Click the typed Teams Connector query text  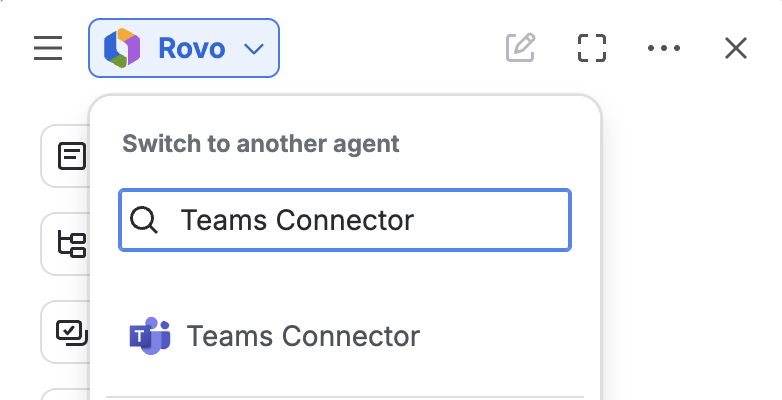coord(297,220)
